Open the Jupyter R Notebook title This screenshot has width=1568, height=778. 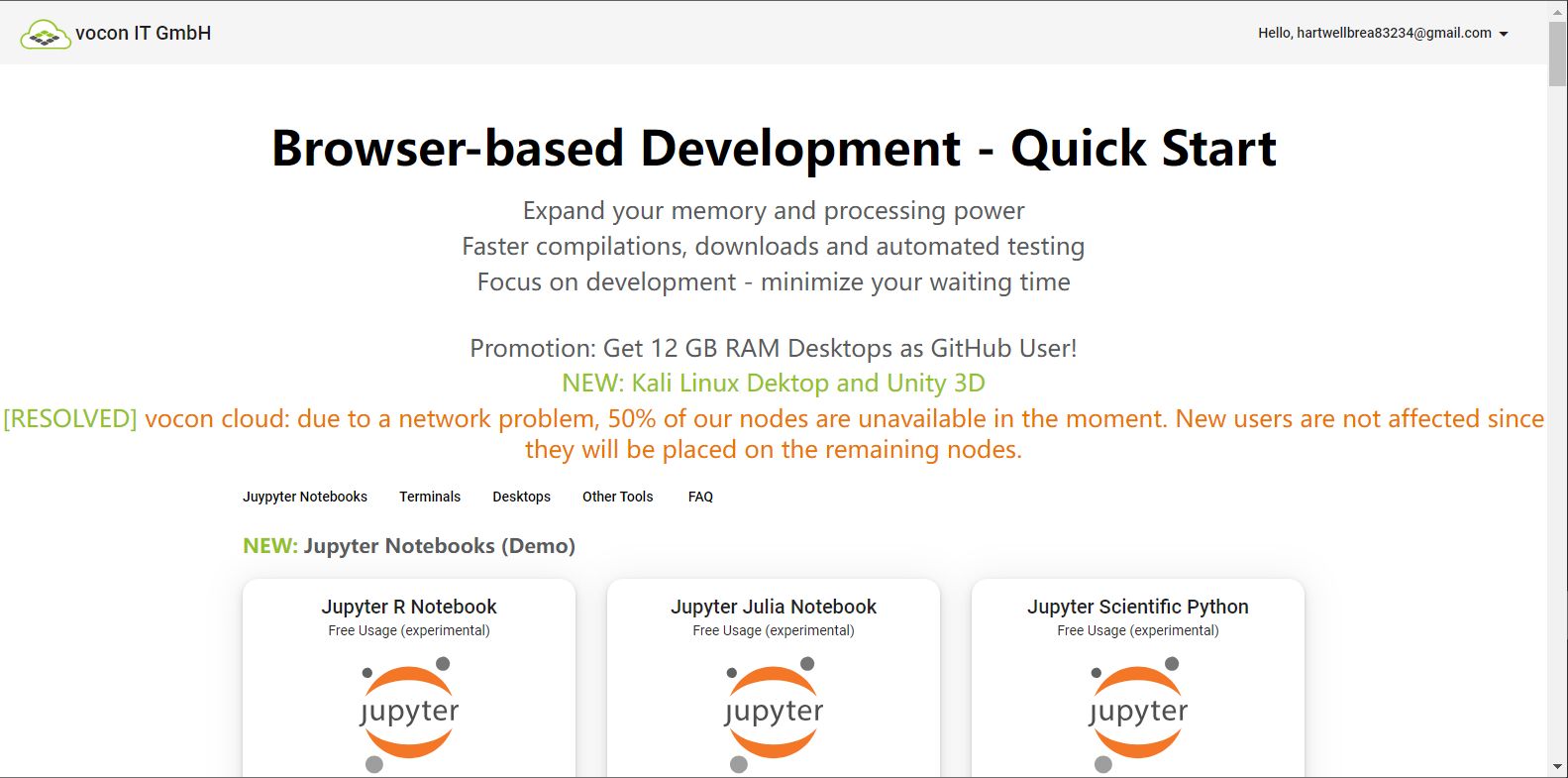click(x=409, y=607)
